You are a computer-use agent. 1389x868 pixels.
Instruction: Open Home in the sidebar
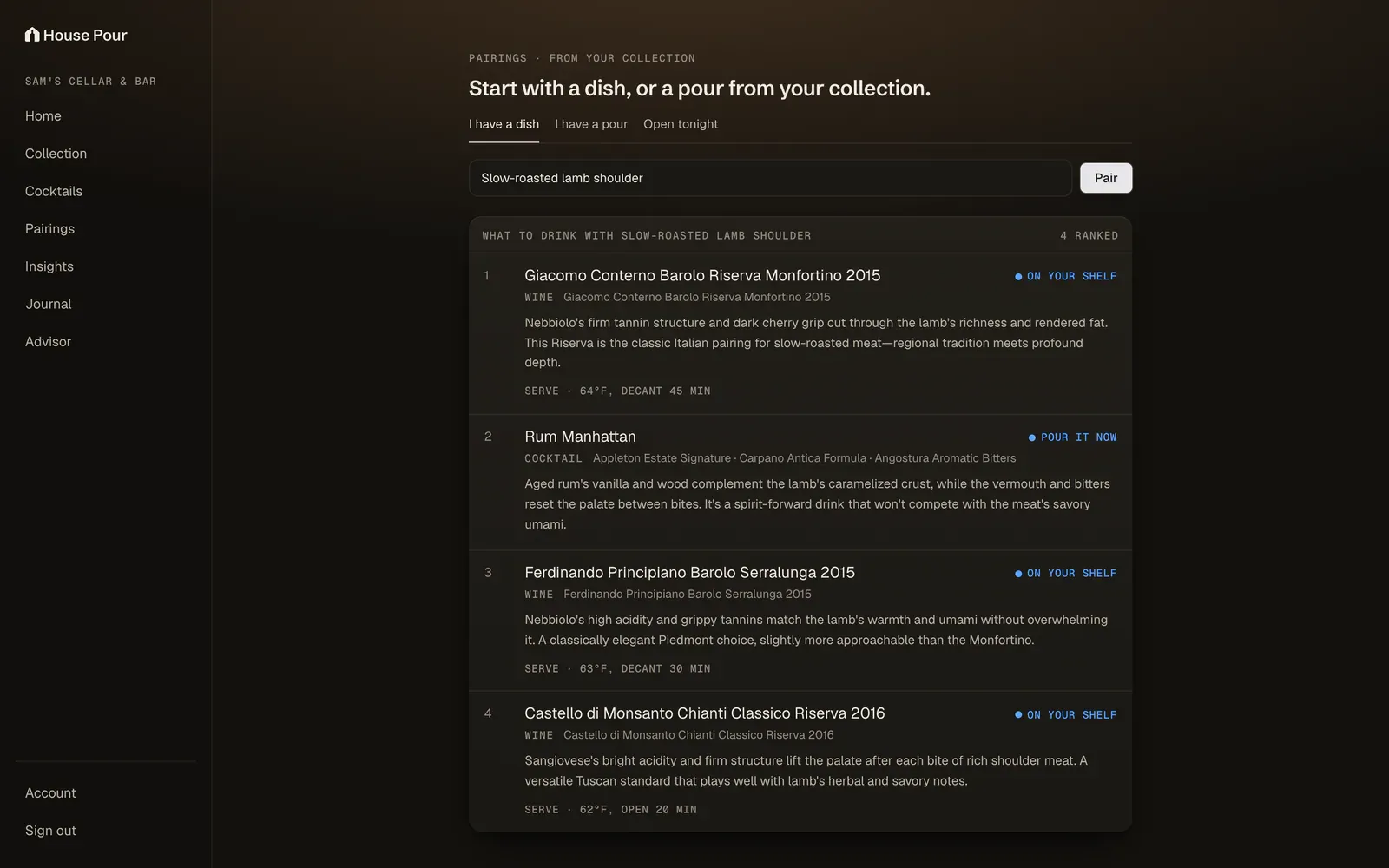[43, 116]
